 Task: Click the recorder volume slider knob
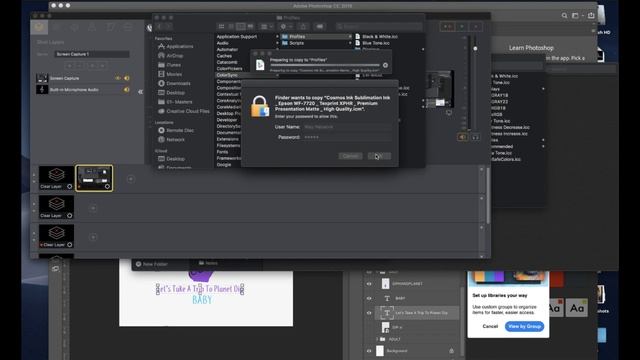point(475,49)
